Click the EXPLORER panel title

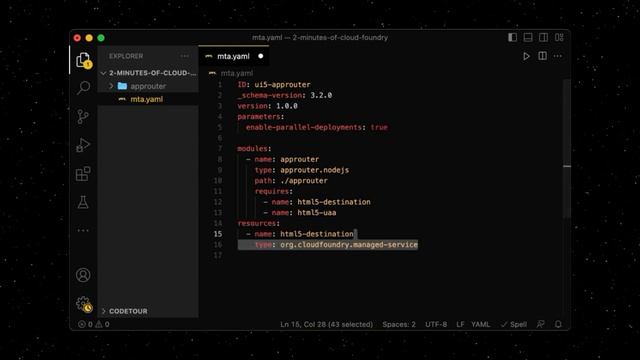[126, 56]
